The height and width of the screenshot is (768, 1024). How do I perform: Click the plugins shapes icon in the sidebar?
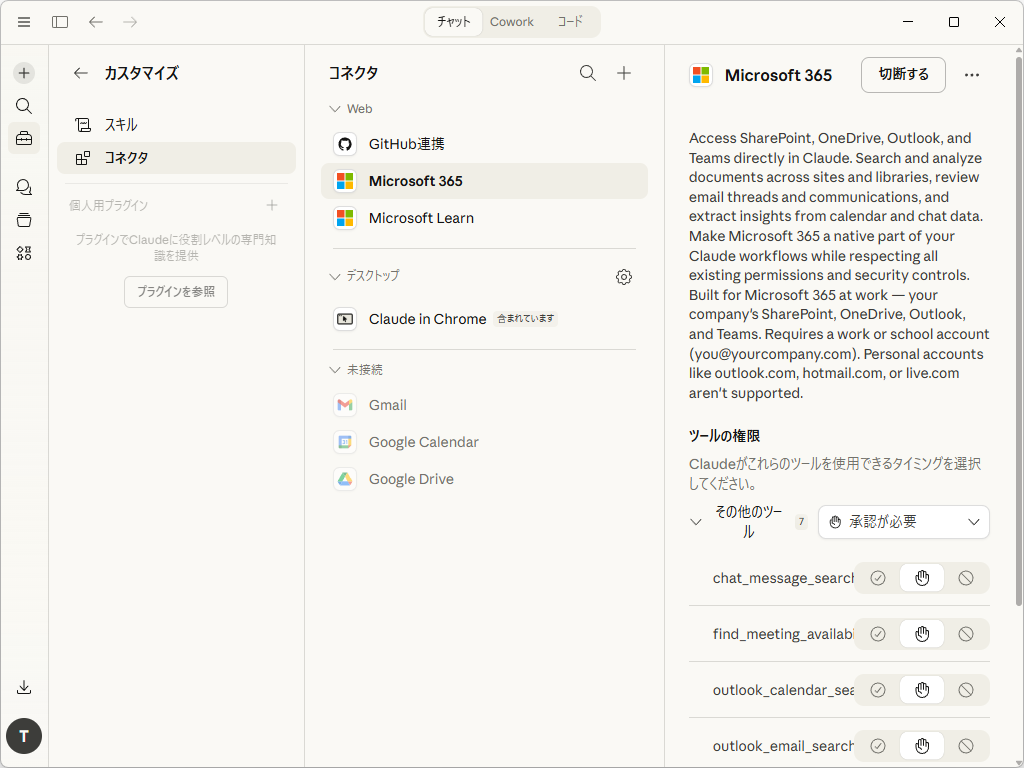(23, 253)
